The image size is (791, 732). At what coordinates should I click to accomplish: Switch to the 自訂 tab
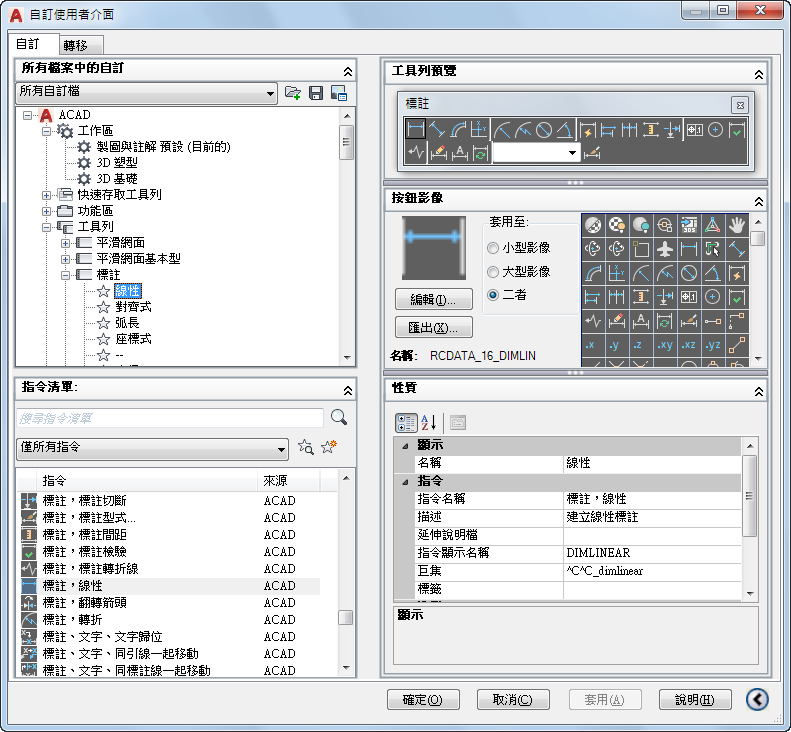tap(33, 44)
